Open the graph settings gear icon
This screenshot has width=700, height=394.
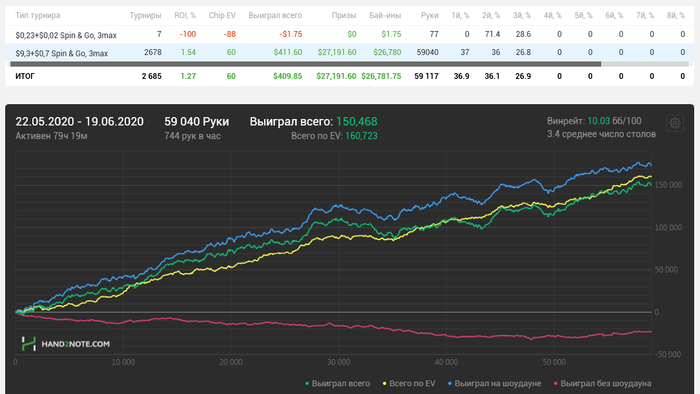[x=675, y=123]
